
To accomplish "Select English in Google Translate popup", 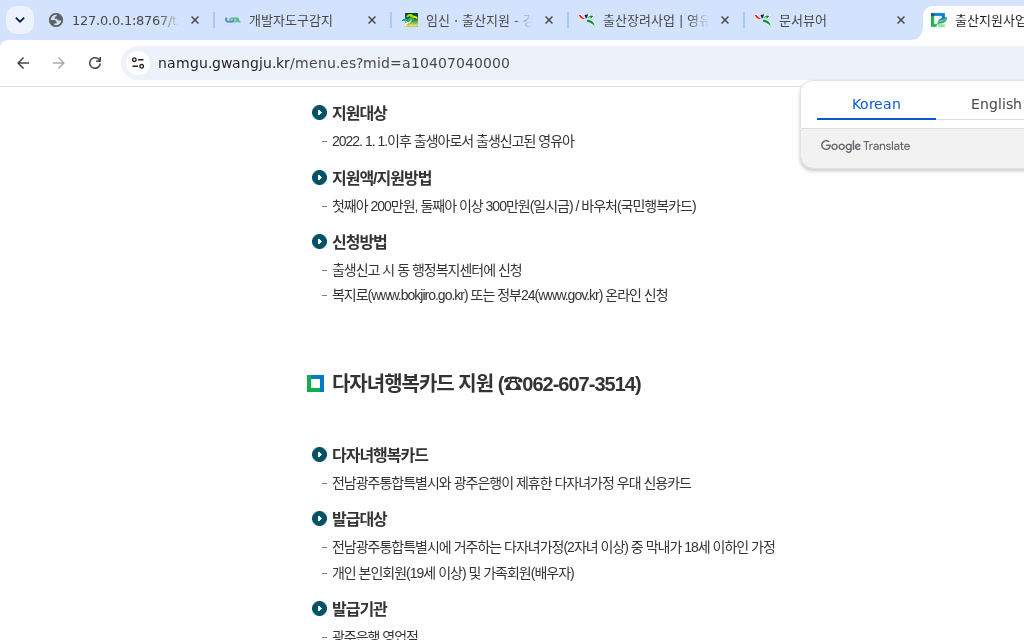I will click(x=996, y=104).
